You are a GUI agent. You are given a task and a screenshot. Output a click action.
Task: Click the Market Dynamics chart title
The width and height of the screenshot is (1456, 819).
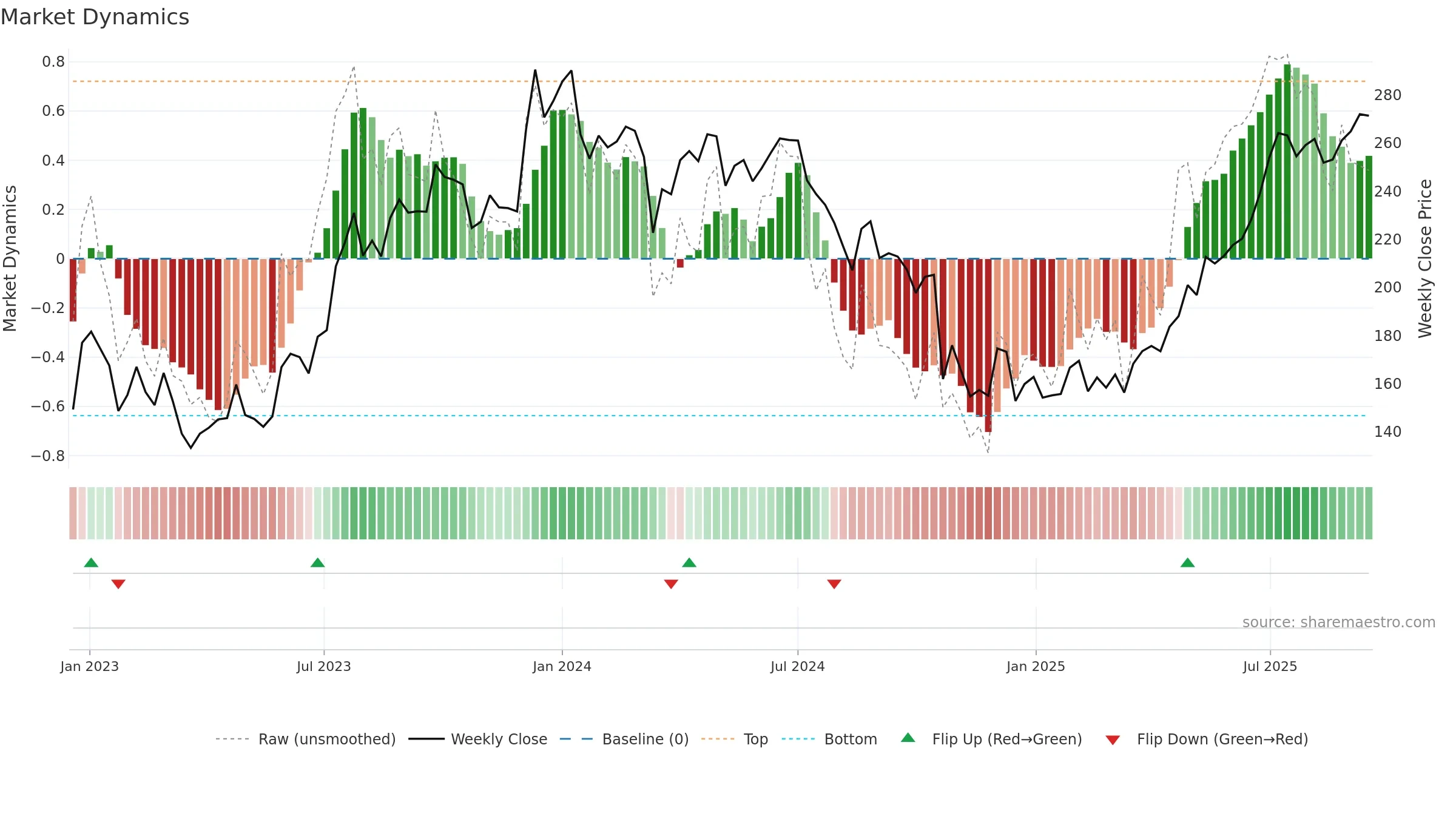(x=95, y=17)
